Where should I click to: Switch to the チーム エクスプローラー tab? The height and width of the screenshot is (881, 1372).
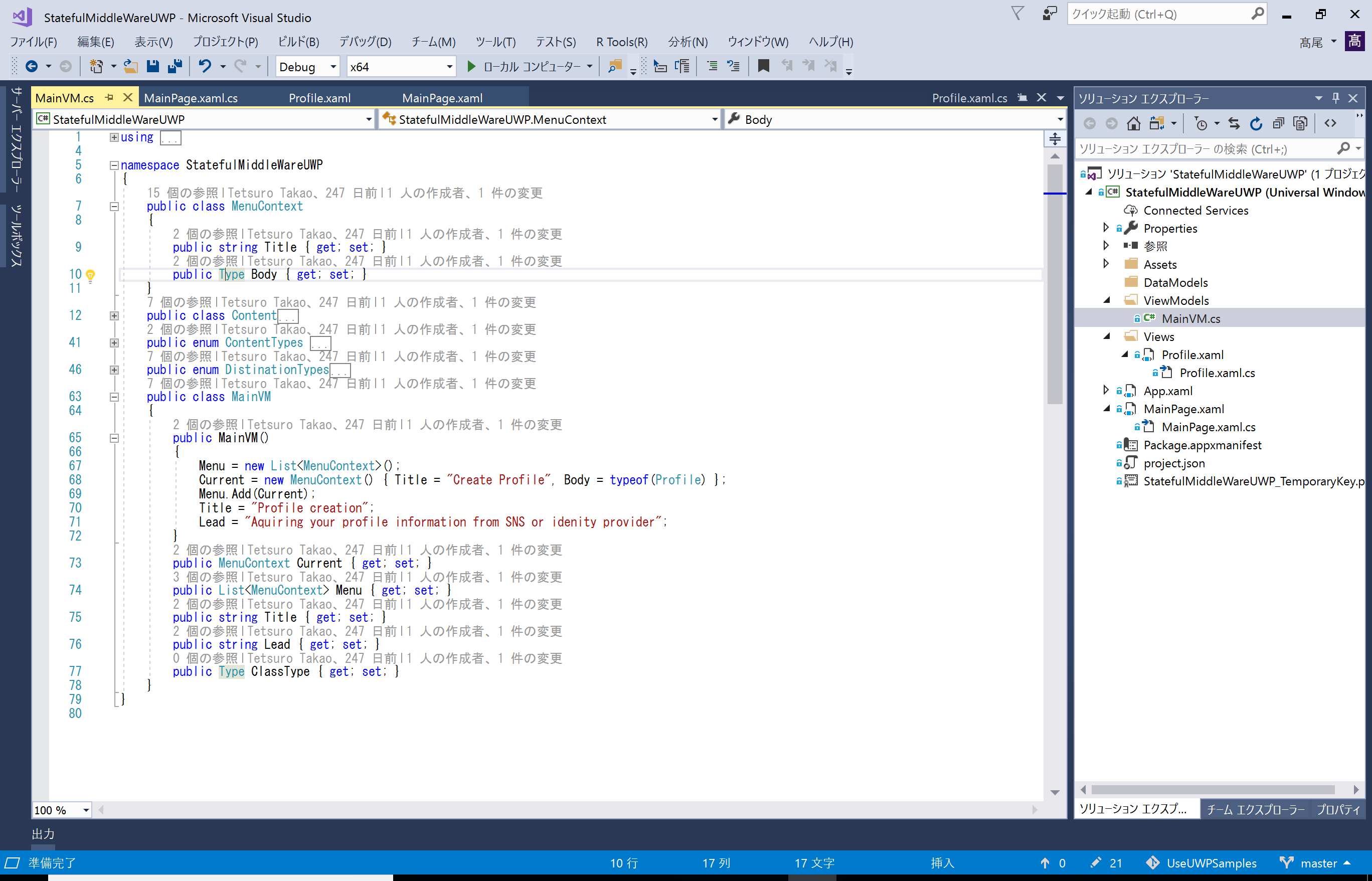(1255, 809)
